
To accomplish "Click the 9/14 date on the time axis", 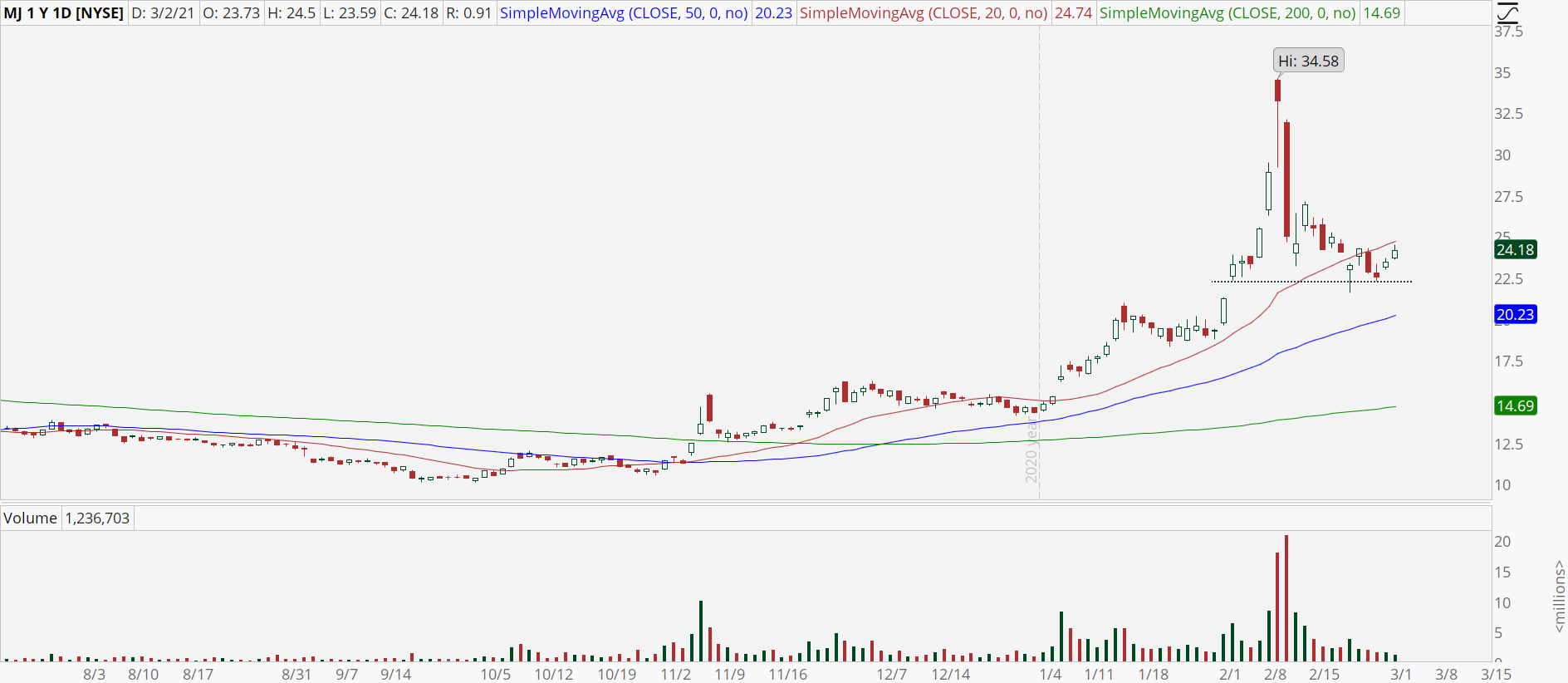I will tap(395, 674).
